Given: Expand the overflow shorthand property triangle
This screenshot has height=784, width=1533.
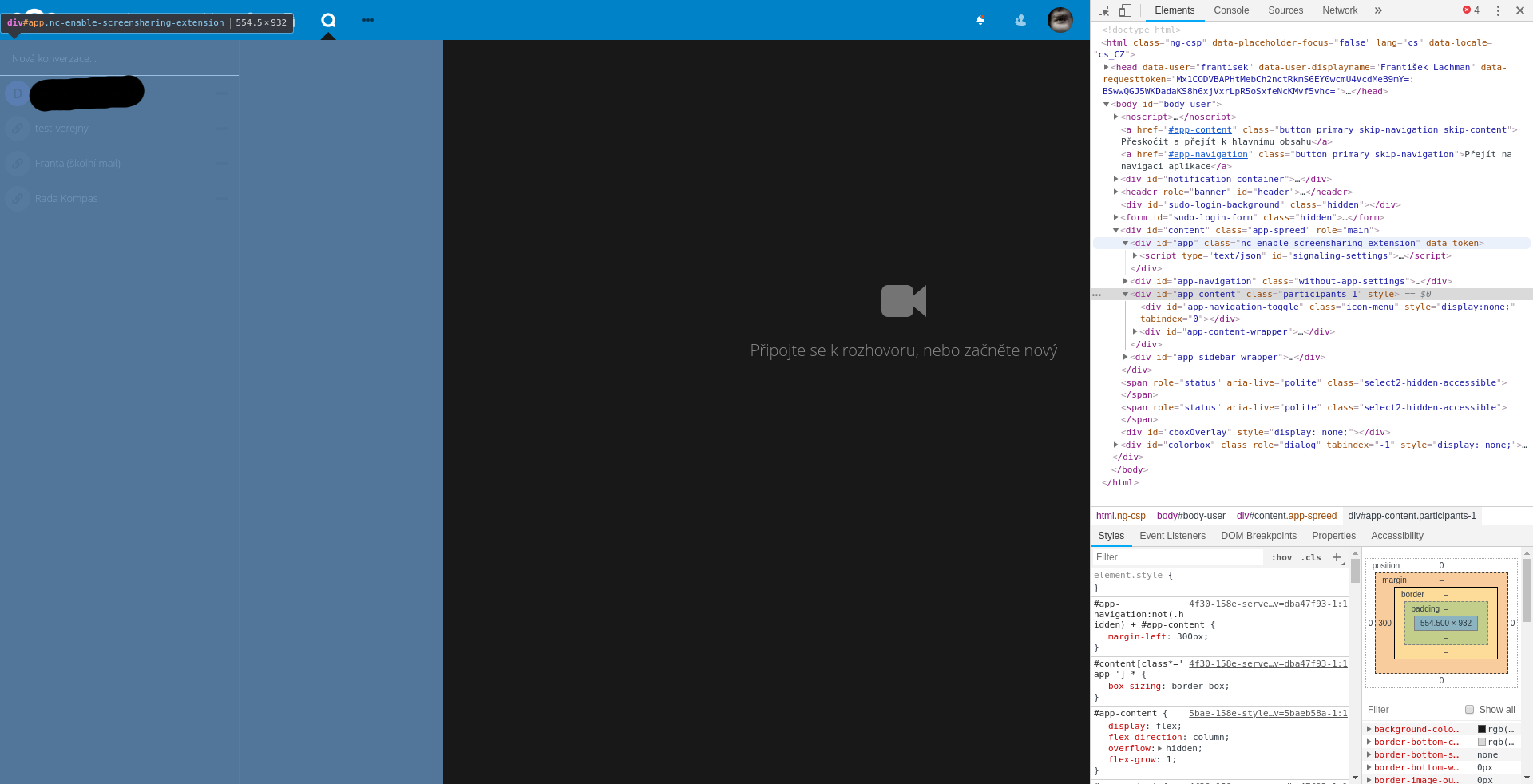Looking at the screenshot, I should tap(1159, 748).
